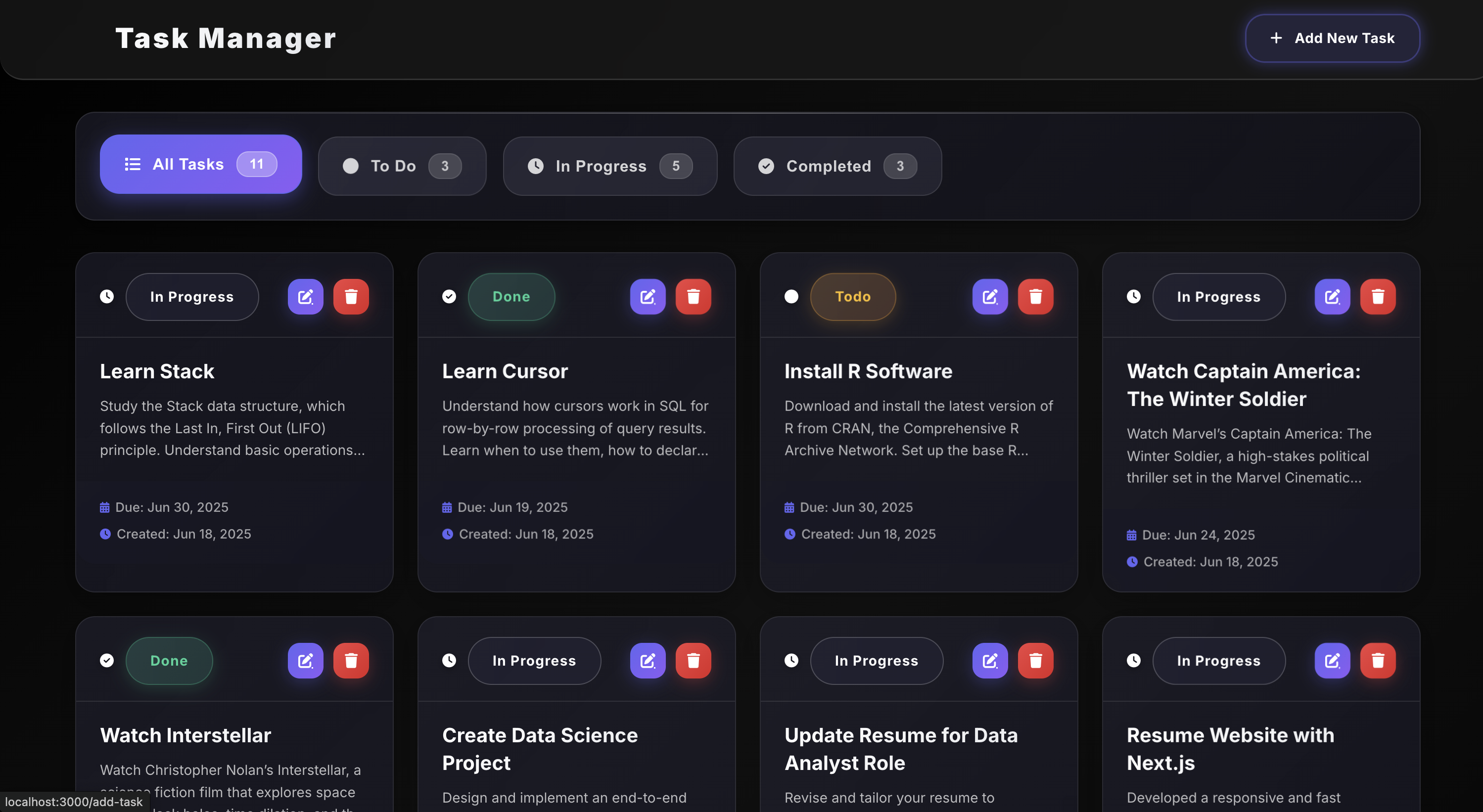Click the Install R Software title
Screen dimensions: 1483x812
868,372
